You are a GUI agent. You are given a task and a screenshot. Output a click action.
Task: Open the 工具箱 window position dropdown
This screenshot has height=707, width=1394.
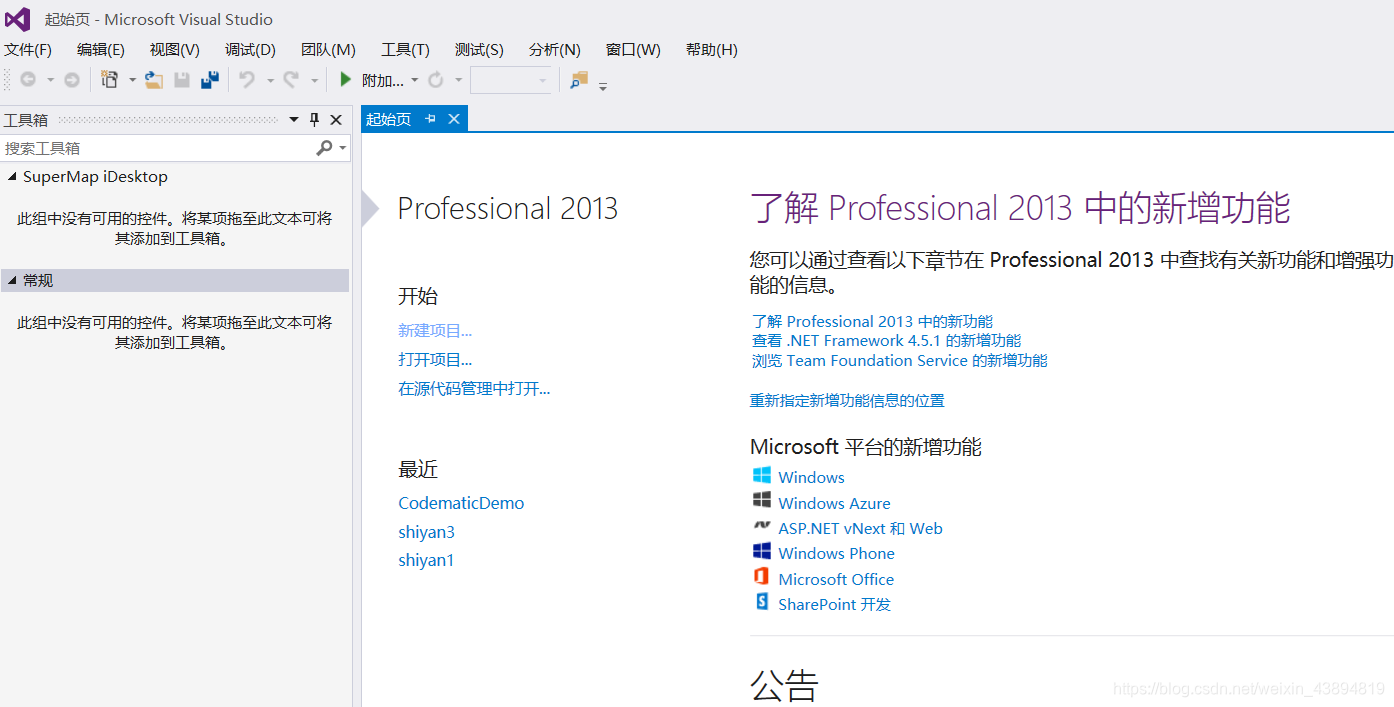[294, 120]
